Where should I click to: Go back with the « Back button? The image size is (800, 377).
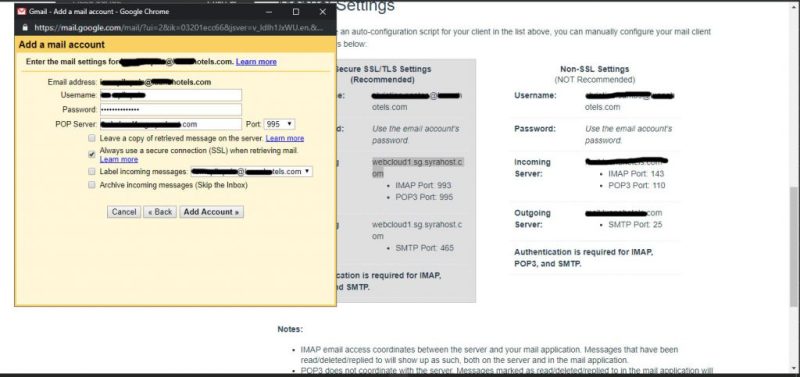(160, 212)
